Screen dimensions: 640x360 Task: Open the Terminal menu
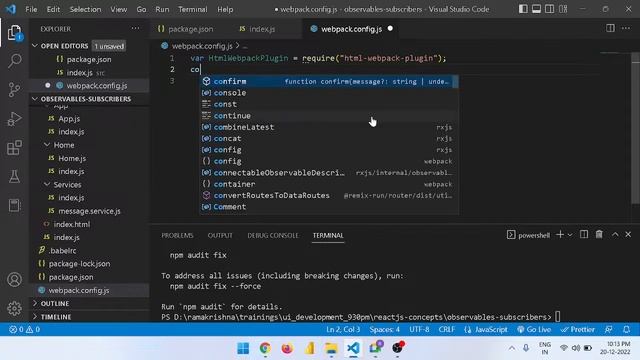tap(192, 9)
